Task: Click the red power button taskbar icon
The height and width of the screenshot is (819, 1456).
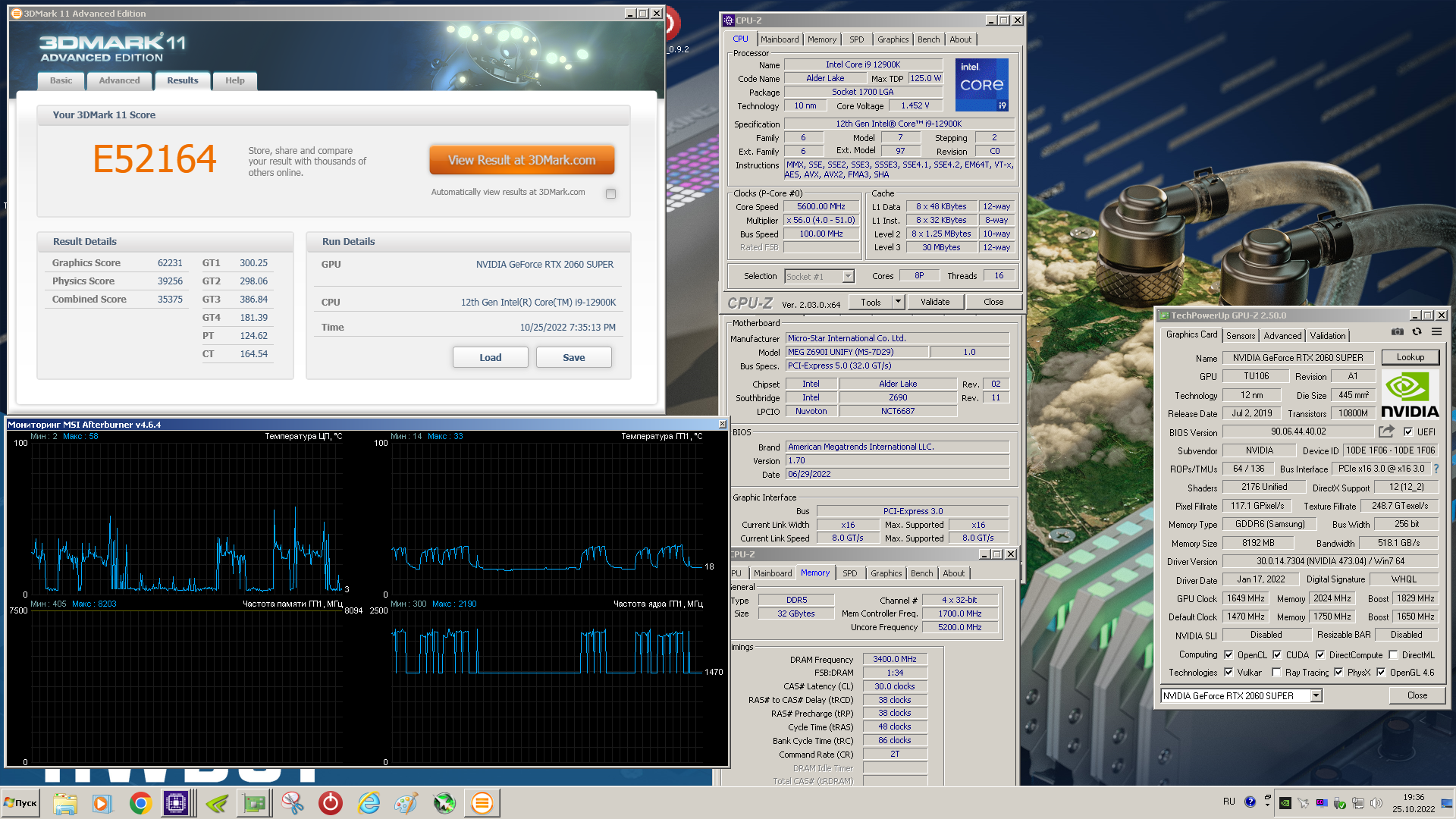Action: click(331, 803)
